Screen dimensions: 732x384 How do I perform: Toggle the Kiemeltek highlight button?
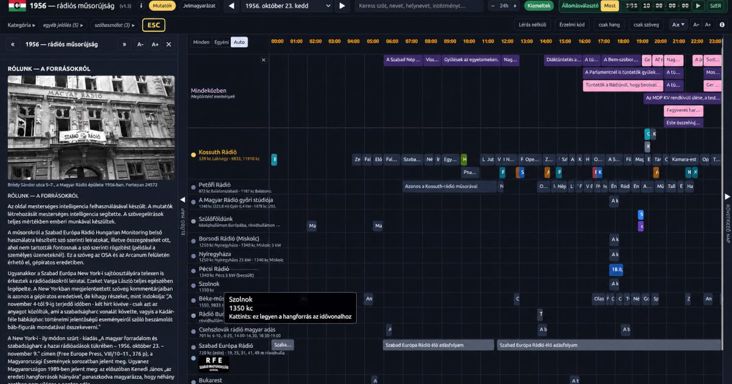pyautogui.click(x=539, y=6)
